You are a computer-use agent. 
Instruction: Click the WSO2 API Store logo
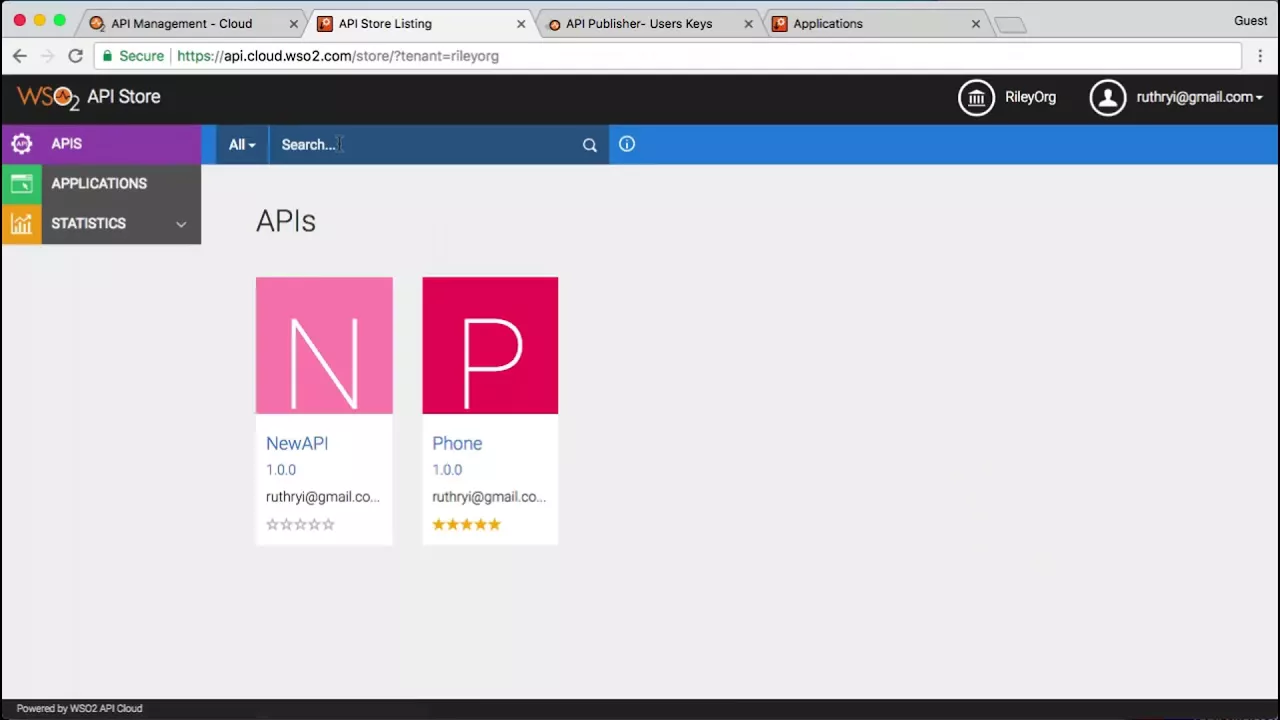pyautogui.click(x=88, y=97)
